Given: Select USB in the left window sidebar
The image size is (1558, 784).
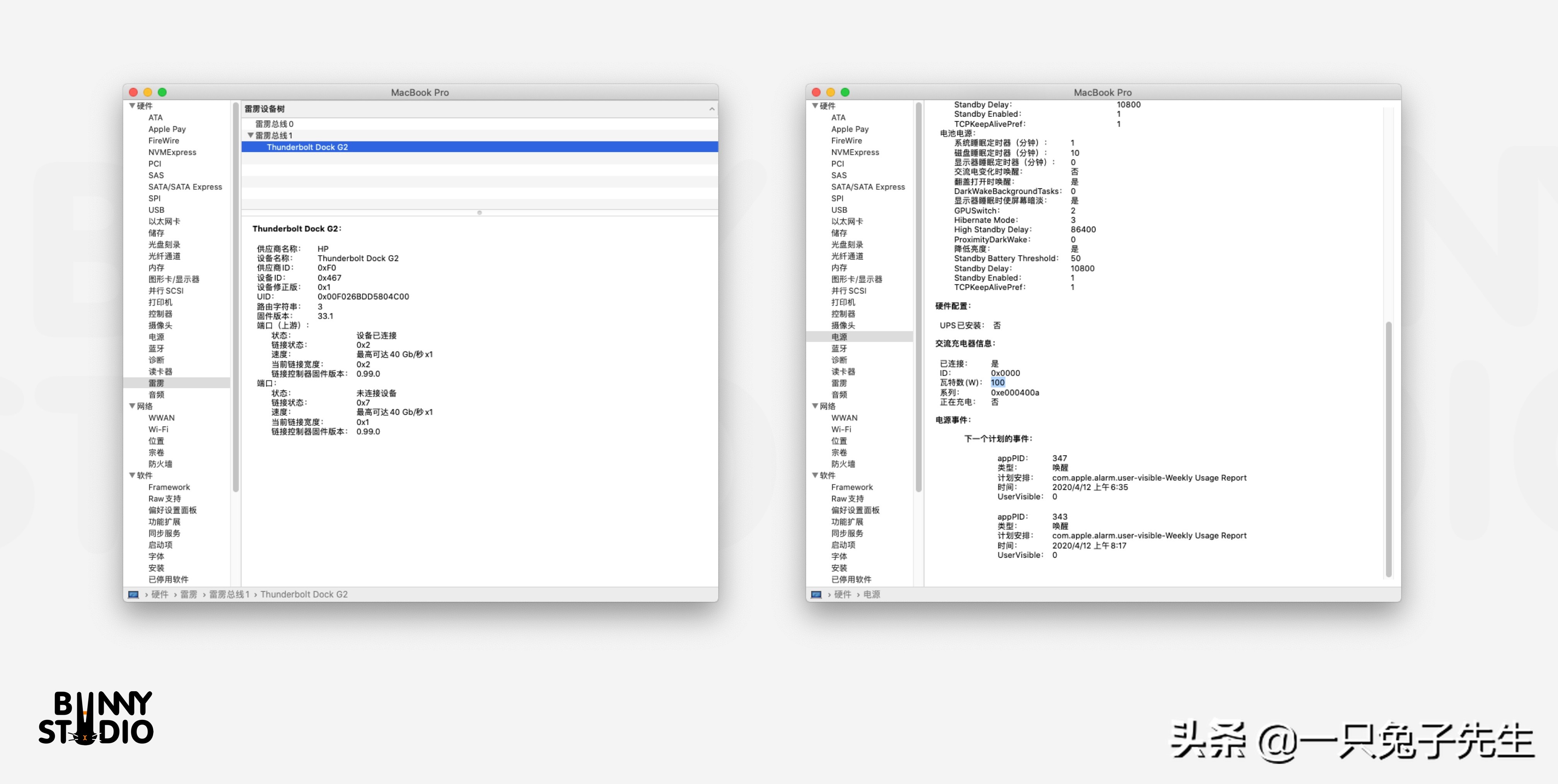Looking at the screenshot, I should click(156, 210).
